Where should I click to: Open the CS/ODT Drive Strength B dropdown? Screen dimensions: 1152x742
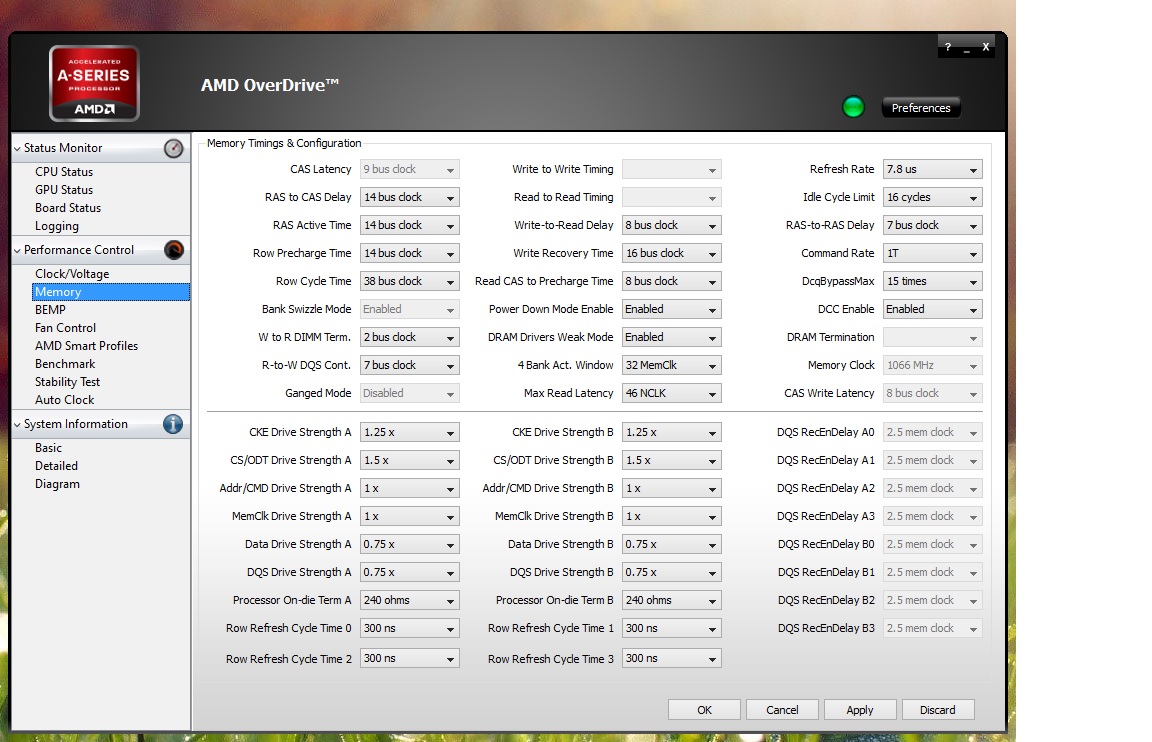click(x=672, y=460)
